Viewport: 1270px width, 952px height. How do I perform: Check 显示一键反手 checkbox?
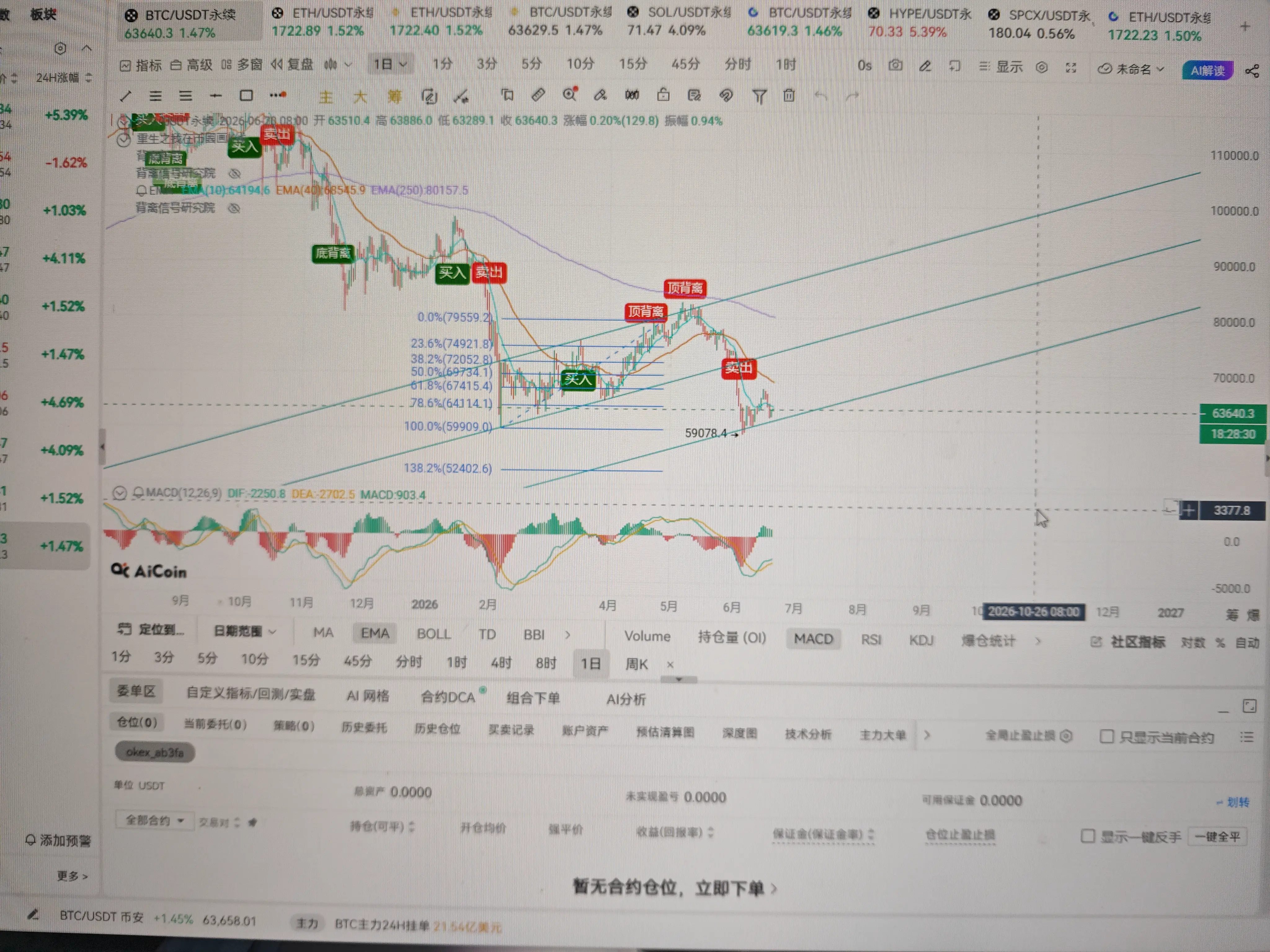1087,835
